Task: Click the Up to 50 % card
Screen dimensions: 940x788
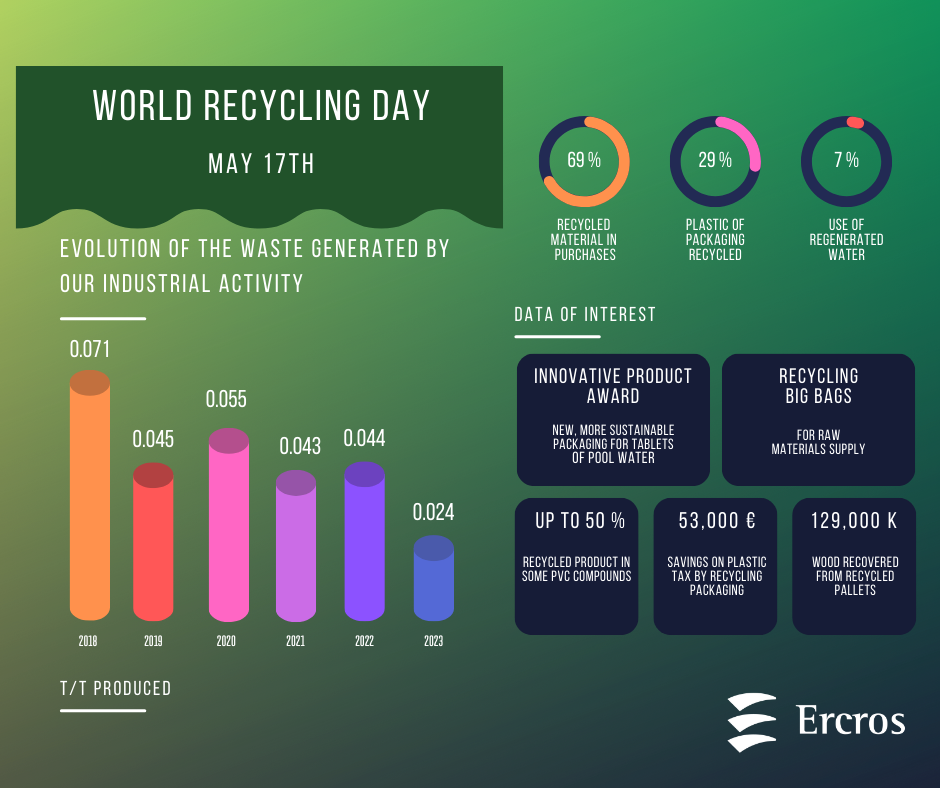Action: click(576, 566)
